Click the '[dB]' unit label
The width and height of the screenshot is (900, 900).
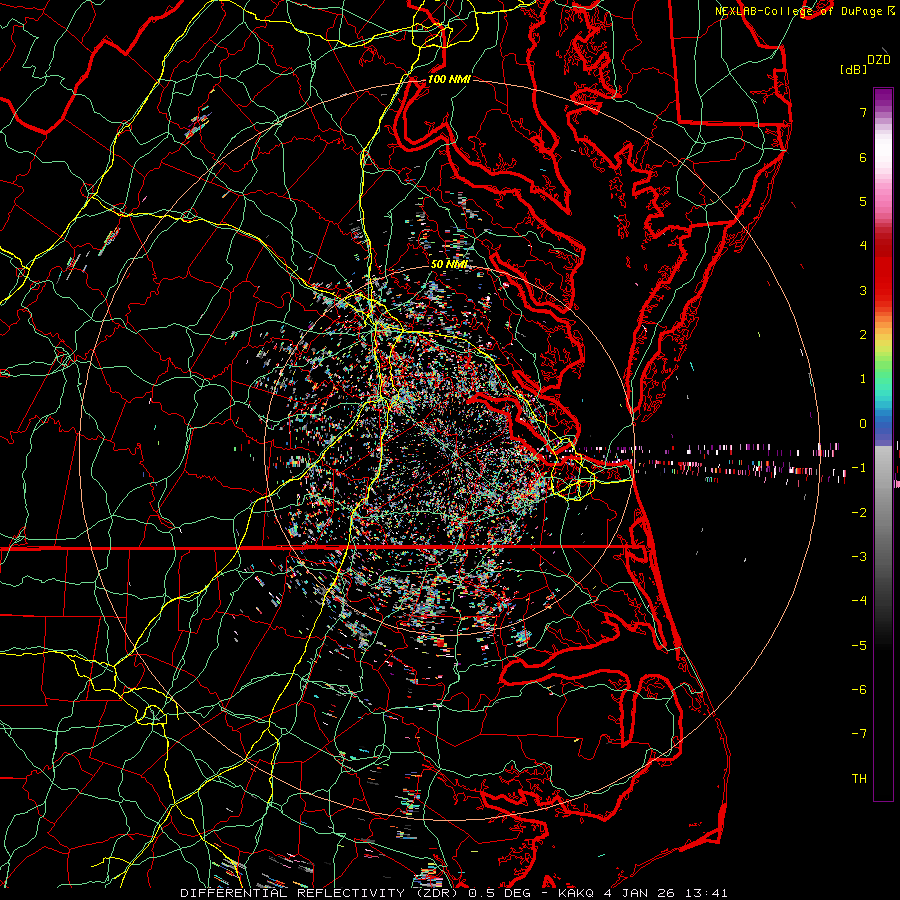[x=854, y=69]
